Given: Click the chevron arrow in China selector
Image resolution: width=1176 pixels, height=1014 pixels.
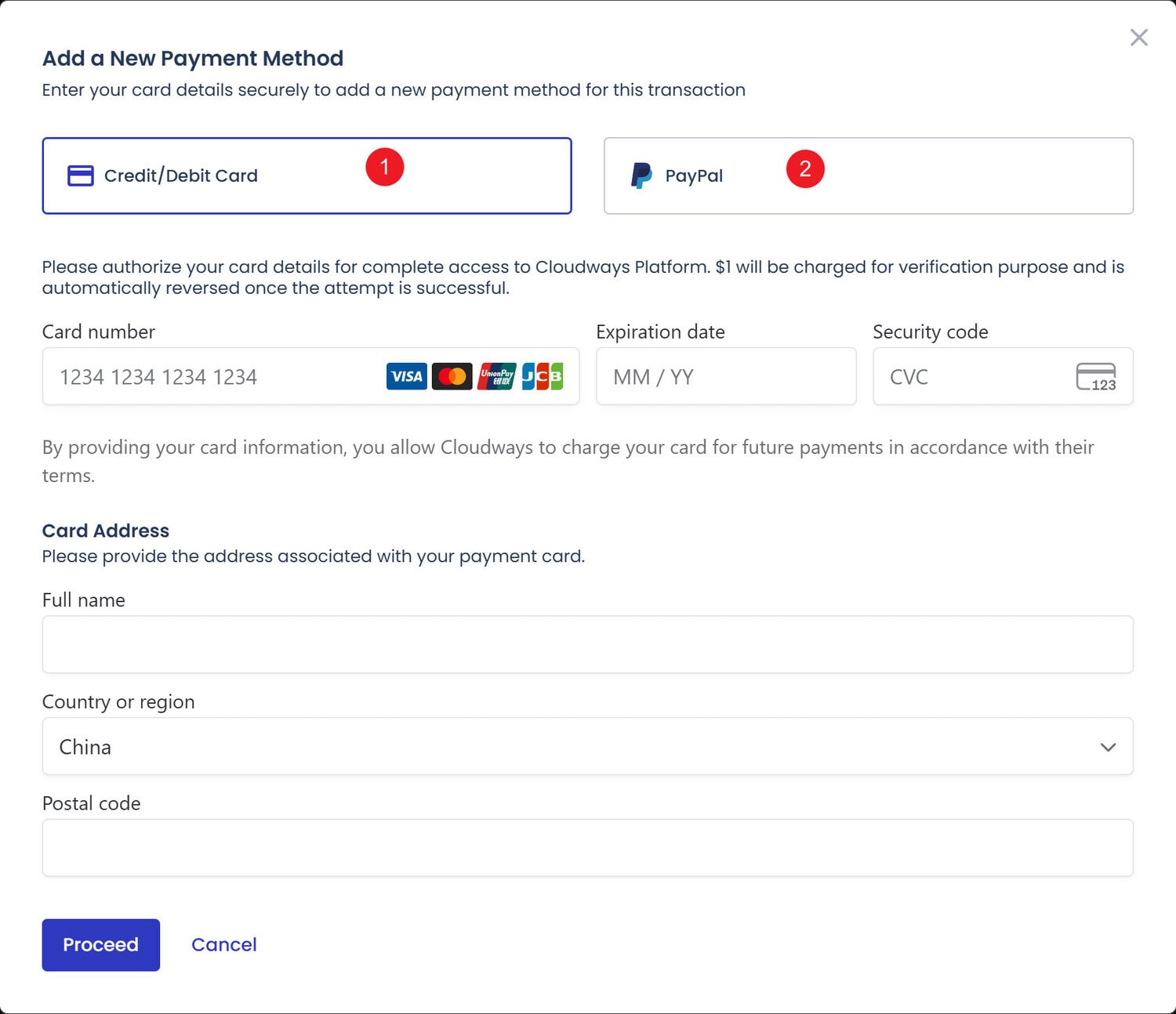Looking at the screenshot, I should pyautogui.click(x=1108, y=747).
